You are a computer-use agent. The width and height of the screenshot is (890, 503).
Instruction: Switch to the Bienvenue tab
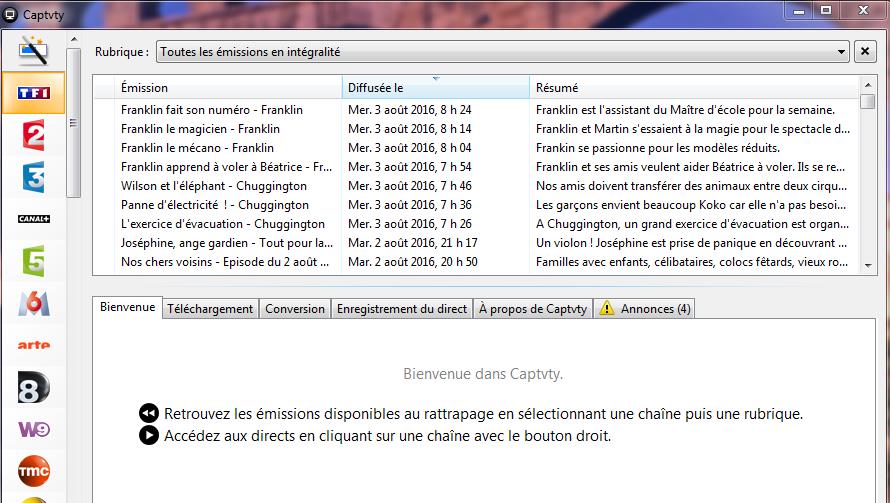click(128, 307)
